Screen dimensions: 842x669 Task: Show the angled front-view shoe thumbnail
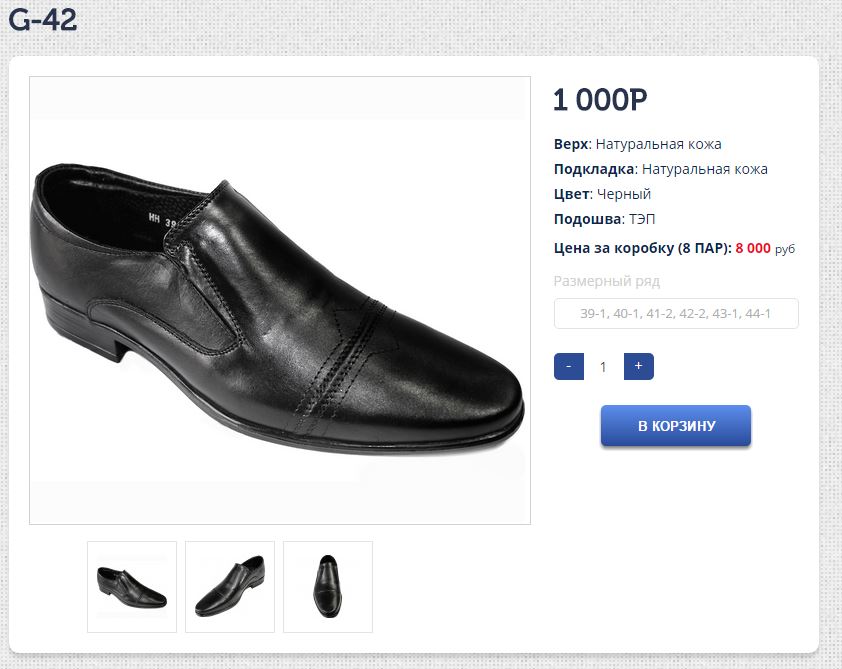tap(230, 587)
